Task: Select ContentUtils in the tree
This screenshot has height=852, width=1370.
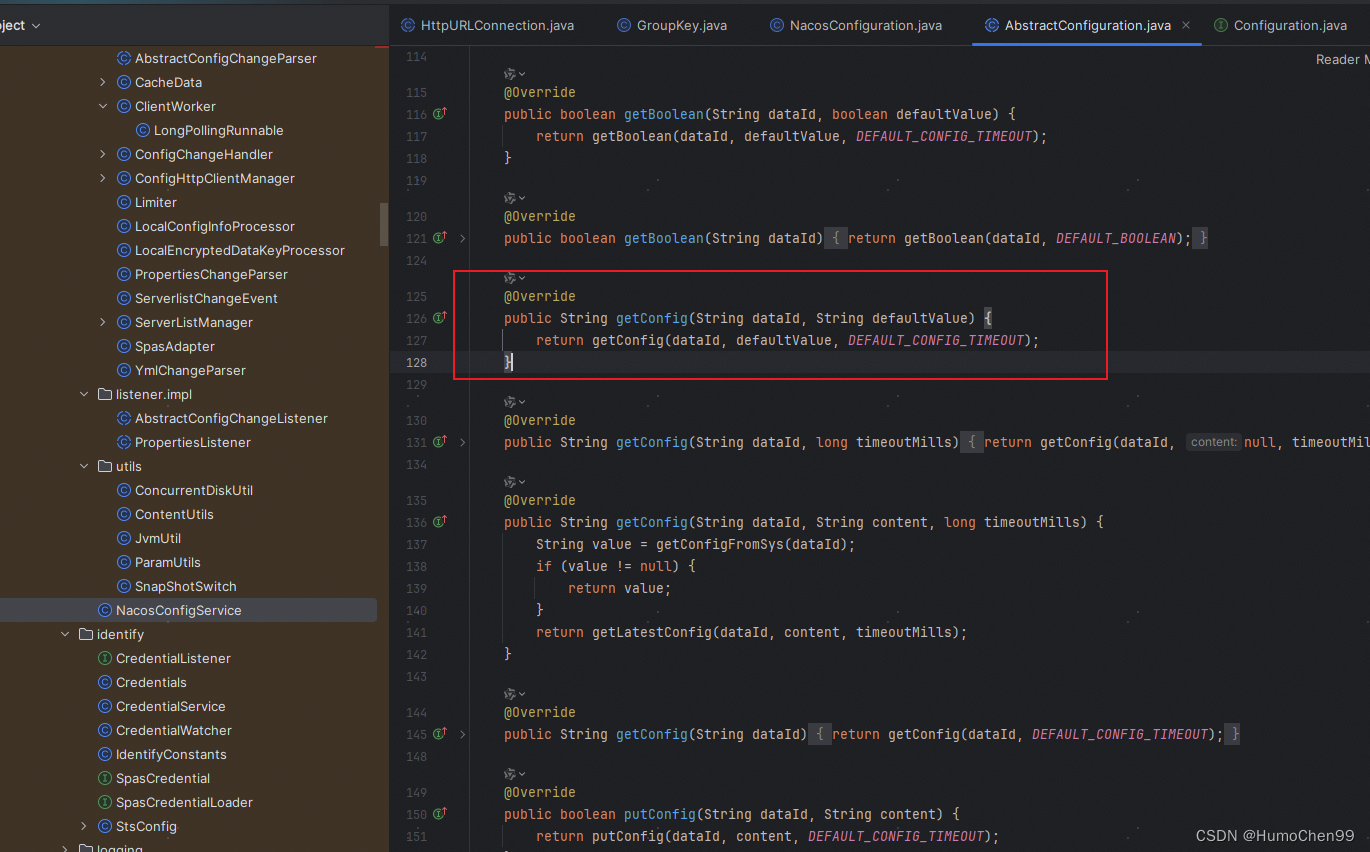Action: pyautogui.click(x=174, y=515)
